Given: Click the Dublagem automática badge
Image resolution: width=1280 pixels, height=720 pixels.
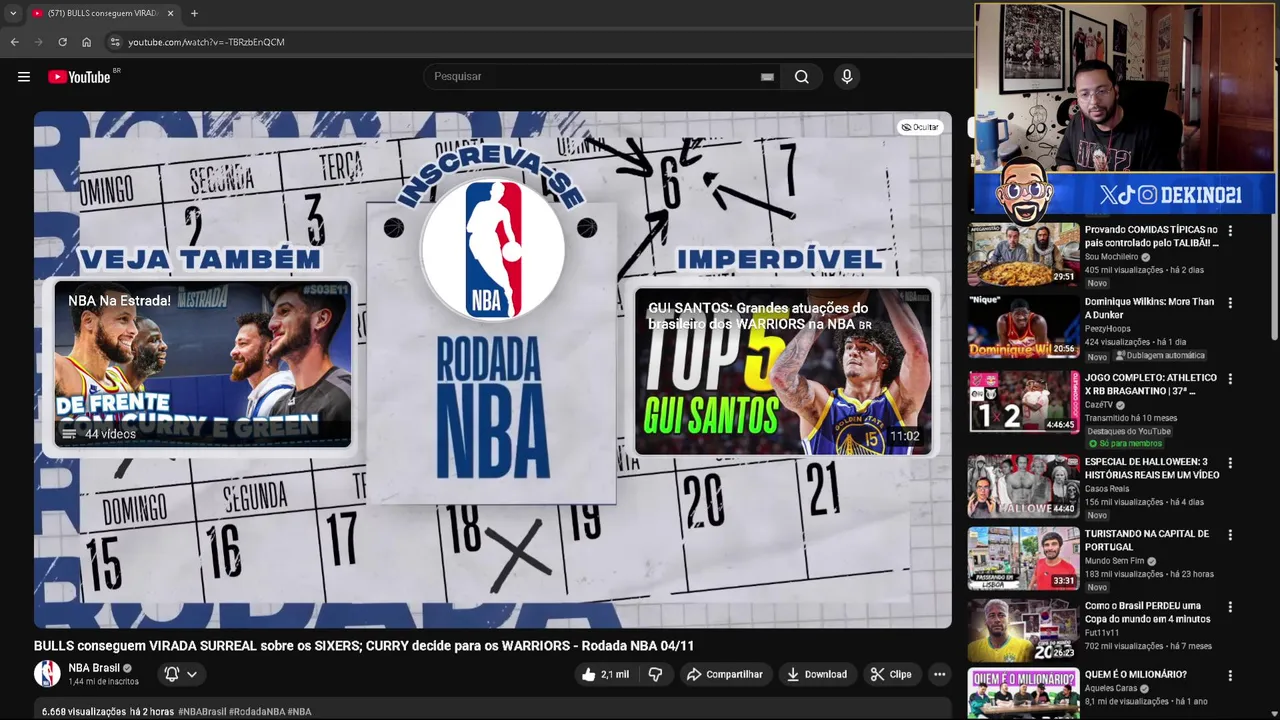Looking at the screenshot, I should click(x=1161, y=356).
